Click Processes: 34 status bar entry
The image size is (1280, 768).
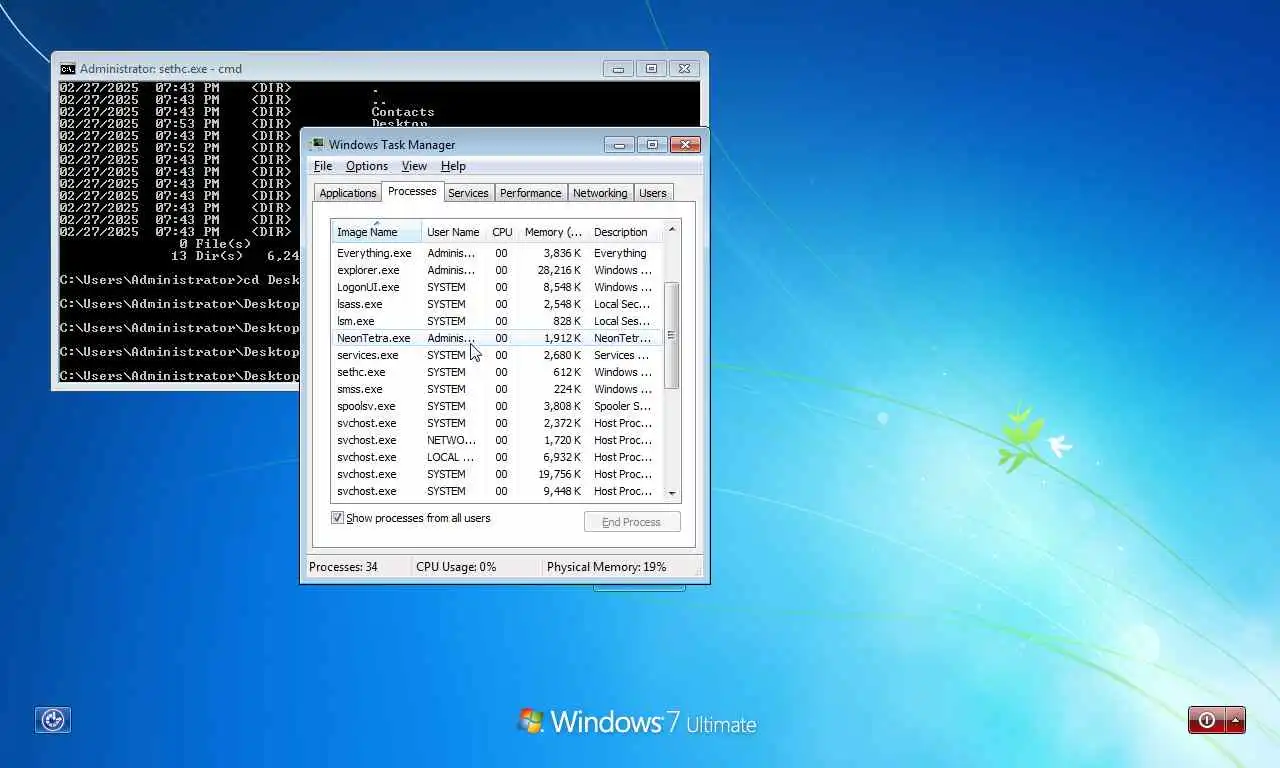pyautogui.click(x=343, y=567)
